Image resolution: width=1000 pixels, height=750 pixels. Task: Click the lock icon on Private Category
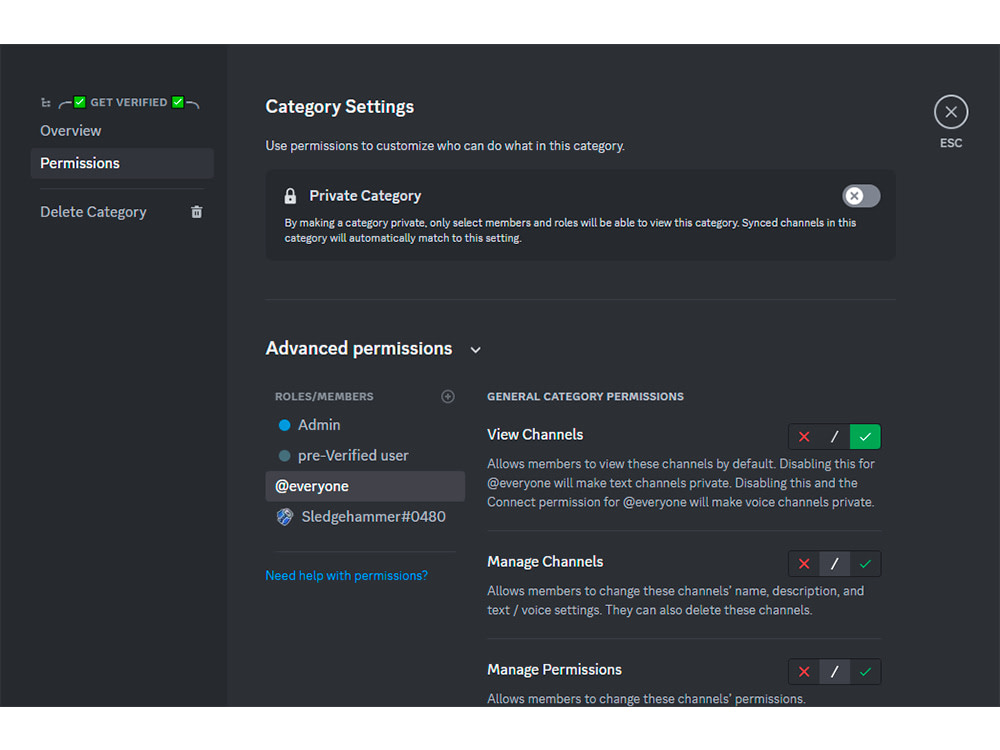click(290, 195)
